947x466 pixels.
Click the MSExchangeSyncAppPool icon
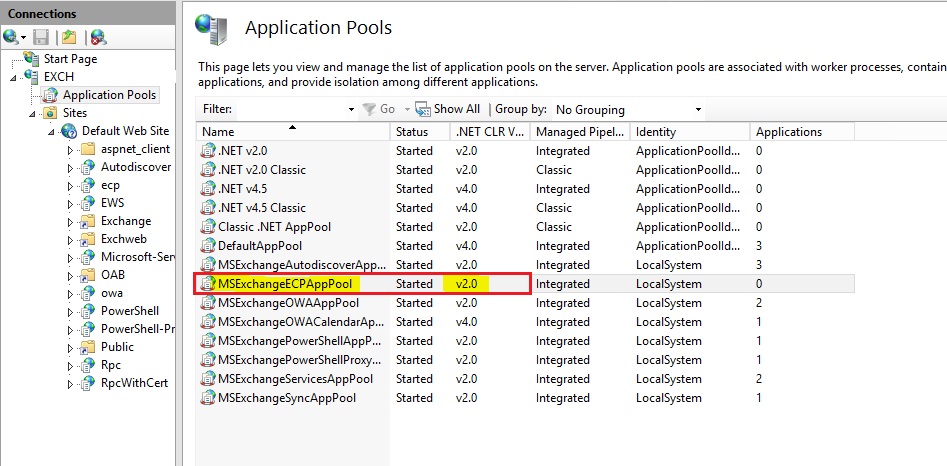[x=208, y=398]
